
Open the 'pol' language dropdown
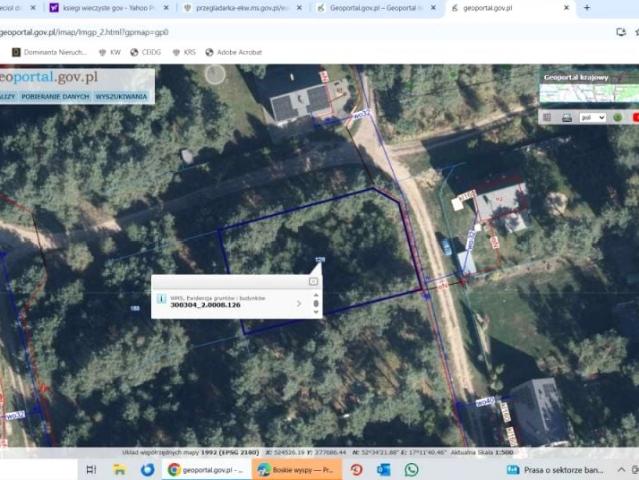pos(592,118)
